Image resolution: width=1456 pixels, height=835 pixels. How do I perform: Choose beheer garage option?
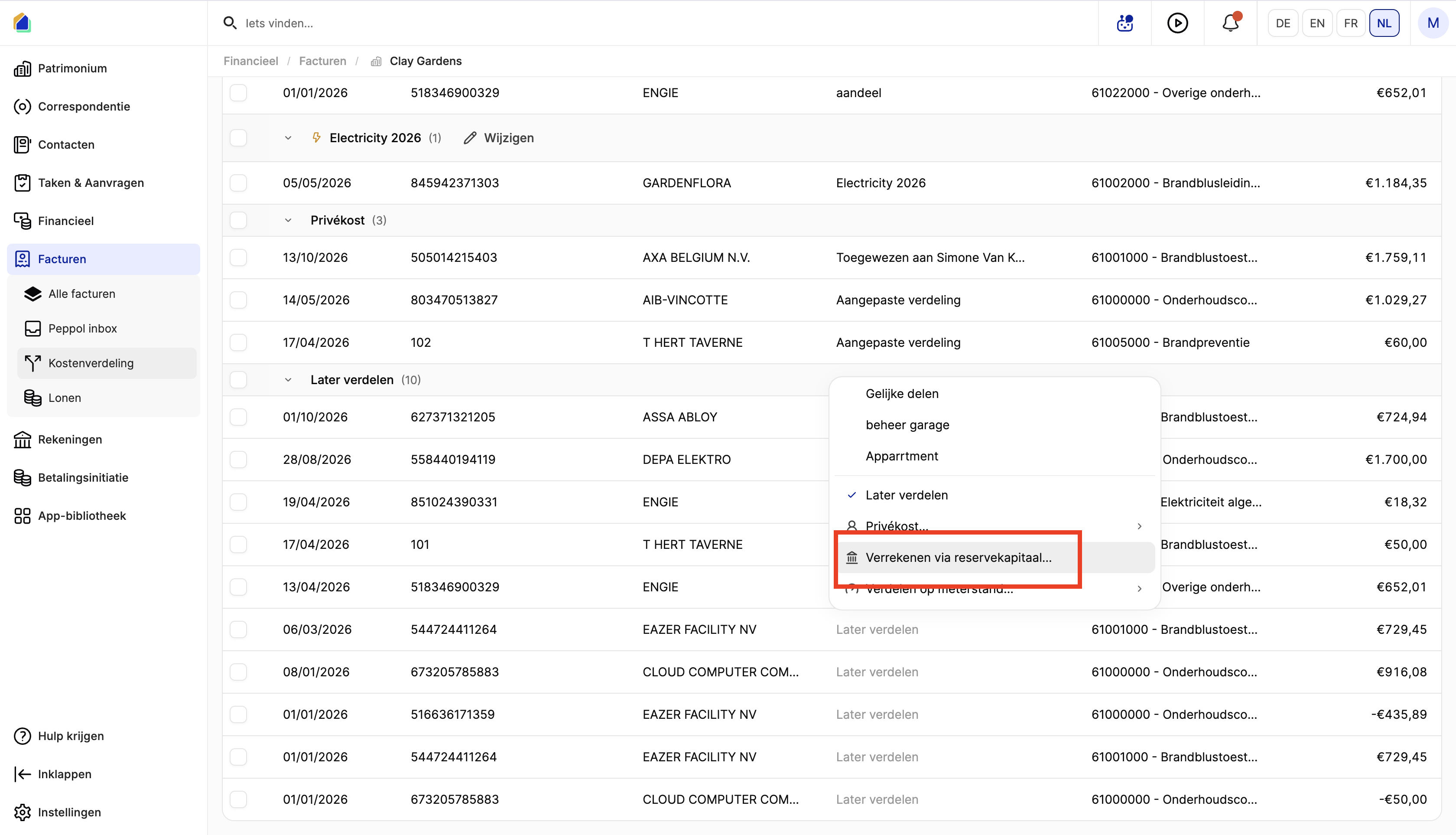tap(994, 425)
